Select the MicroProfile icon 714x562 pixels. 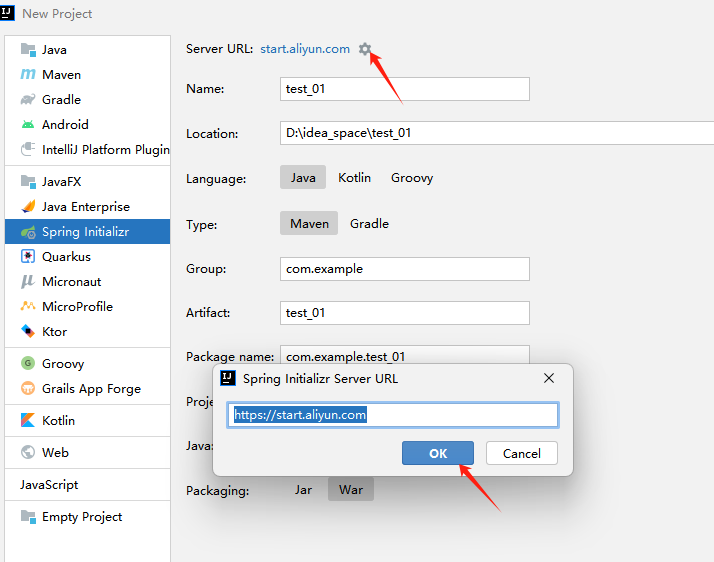click(28, 306)
